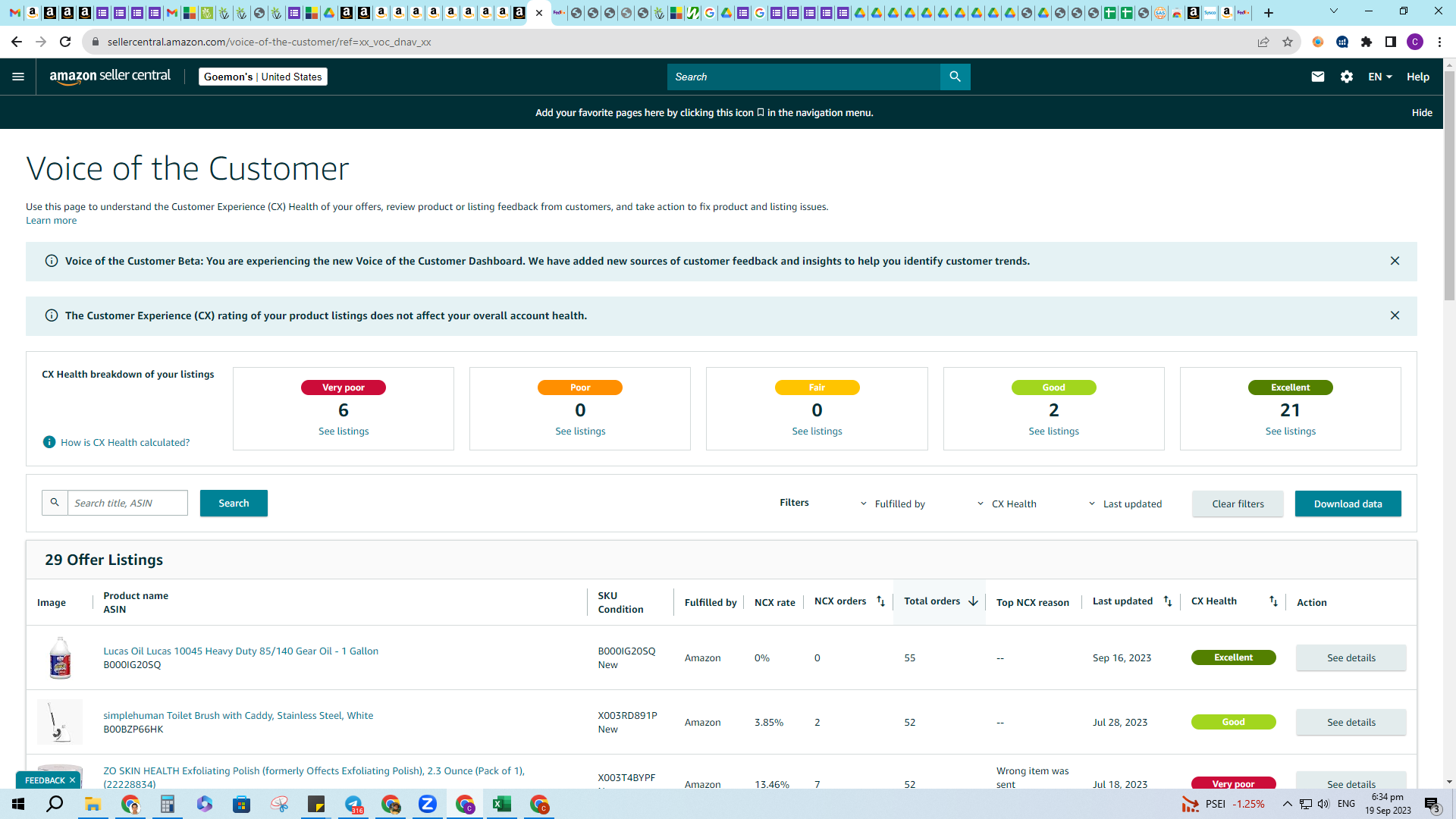Click the header search magnifier button
This screenshot has width=1456, height=819.
955,77
